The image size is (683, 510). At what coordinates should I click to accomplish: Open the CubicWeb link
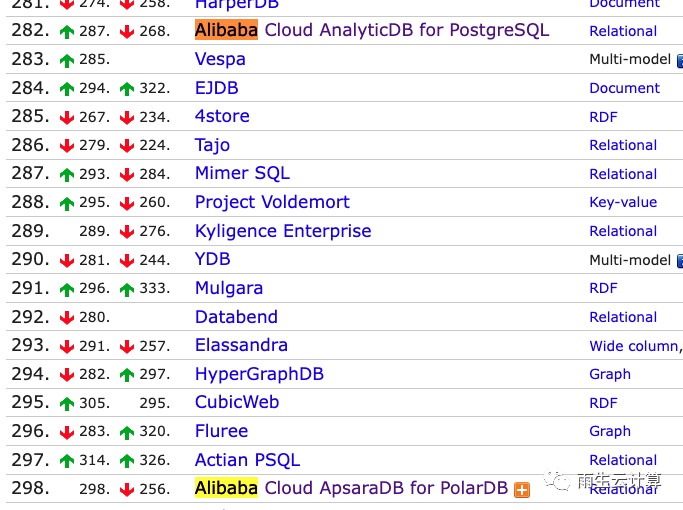[x=237, y=402]
